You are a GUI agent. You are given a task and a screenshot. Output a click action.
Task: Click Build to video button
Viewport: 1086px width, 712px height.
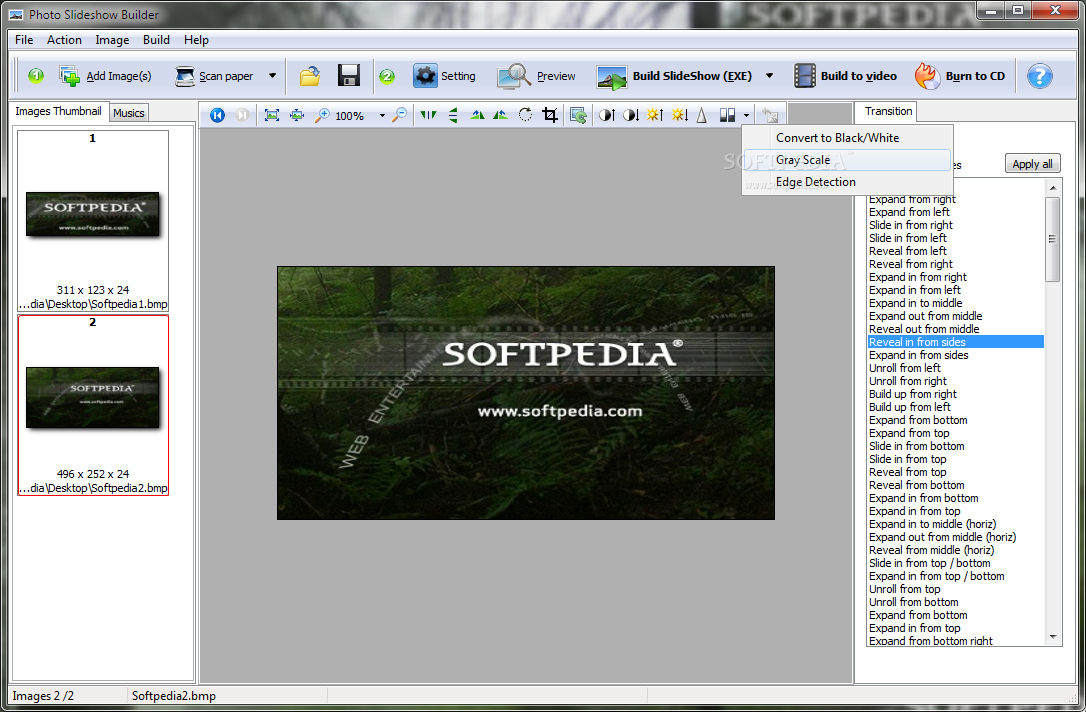[845, 75]
